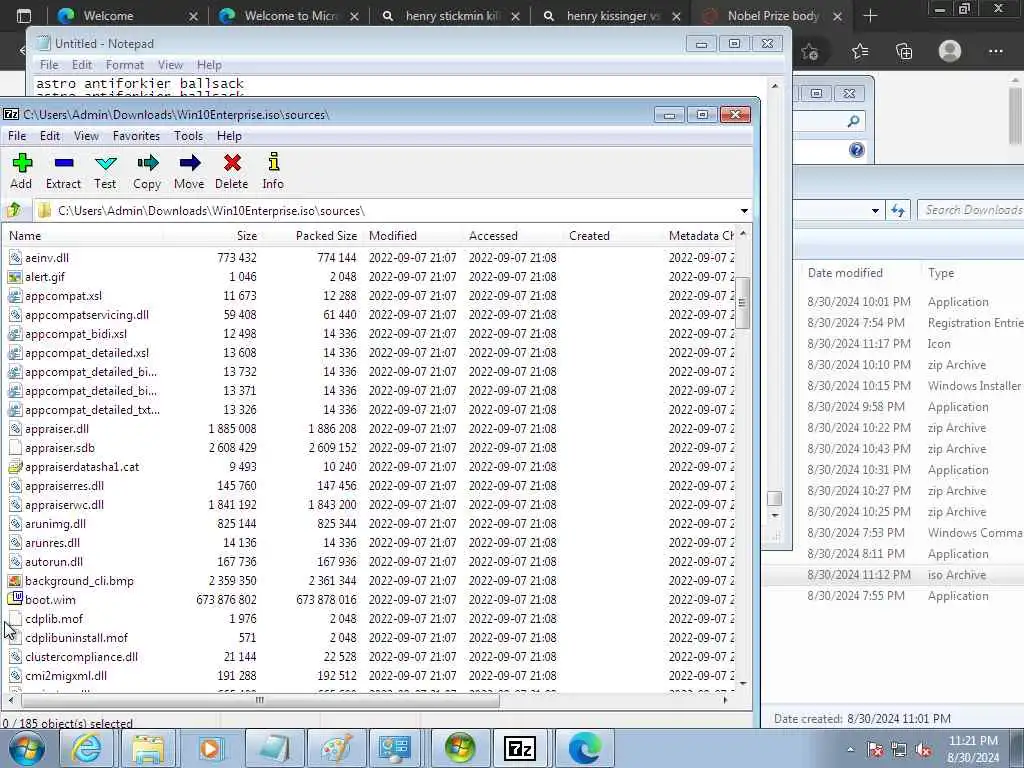Image resolution: width=1024 pixels, height=768 pixels.
Task: Go up one folder level in 7-Zip
Action: (14, 210)
